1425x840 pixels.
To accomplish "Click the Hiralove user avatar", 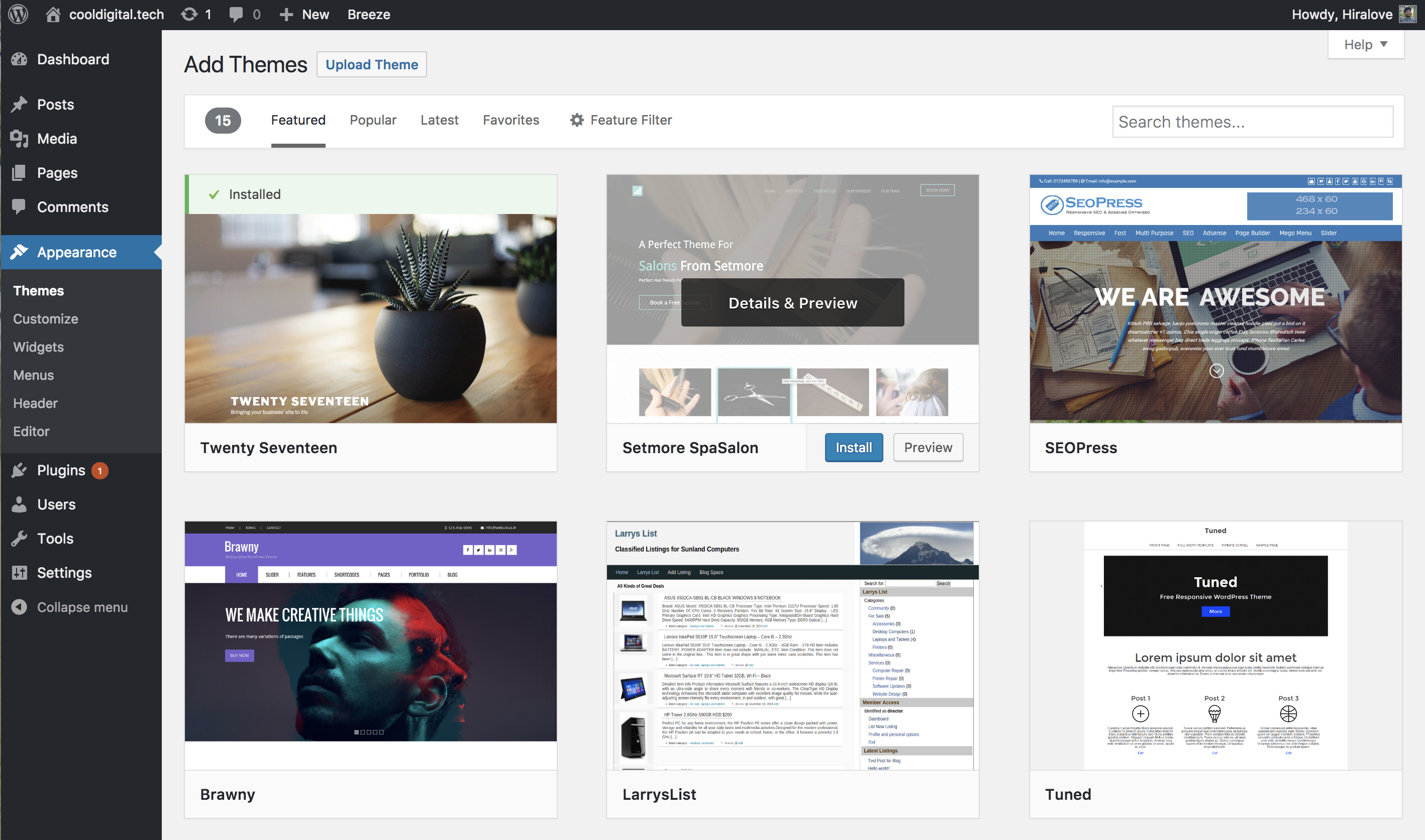I will click(x=1407, y=14).
